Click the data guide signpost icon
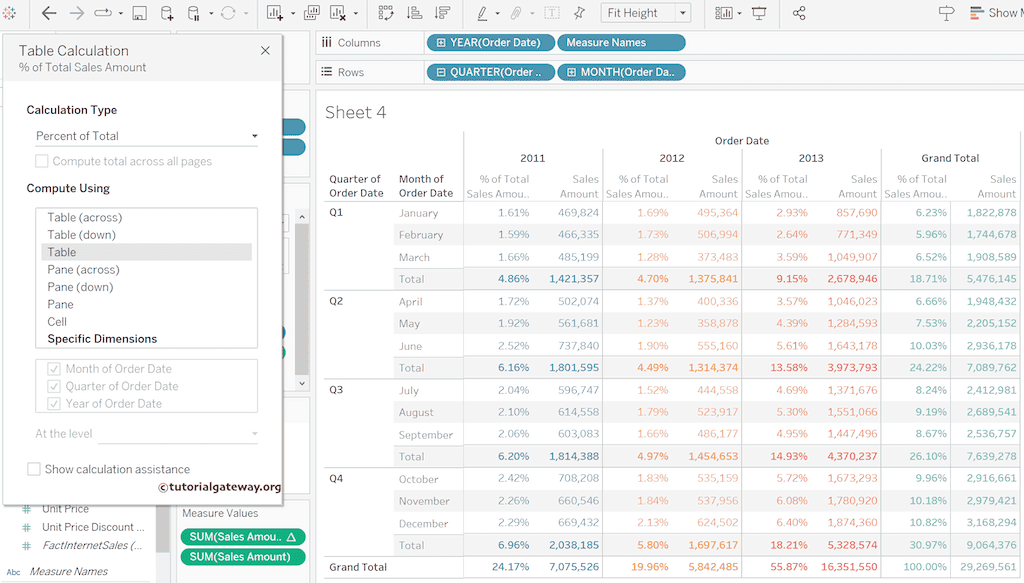The width and height of the screenshot is (1024, 583). pos(946,13)
